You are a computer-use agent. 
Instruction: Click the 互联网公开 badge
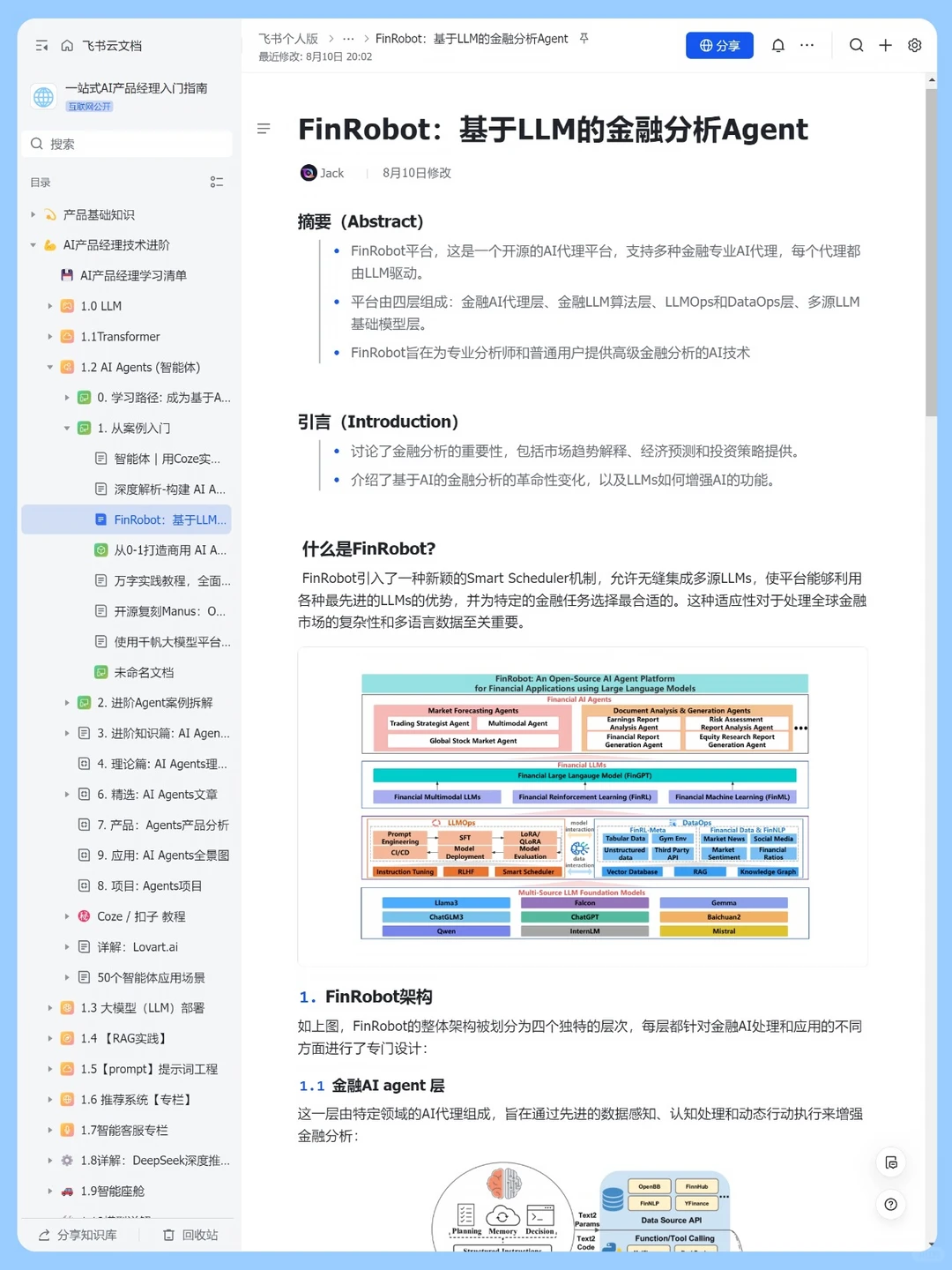pos(89,107)
